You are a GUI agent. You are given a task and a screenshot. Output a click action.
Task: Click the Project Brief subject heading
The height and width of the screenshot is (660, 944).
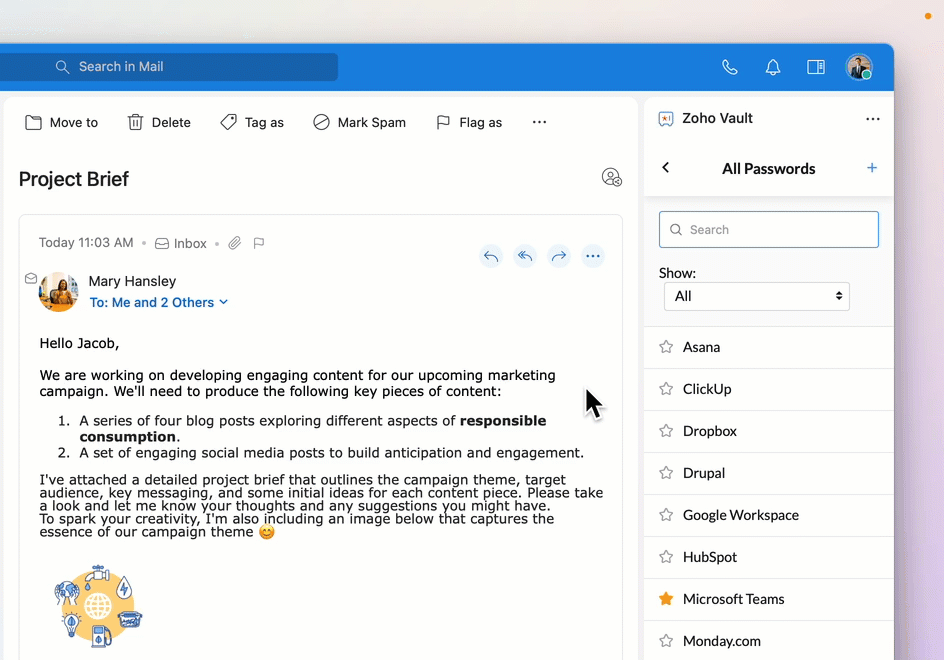(73, 179)
